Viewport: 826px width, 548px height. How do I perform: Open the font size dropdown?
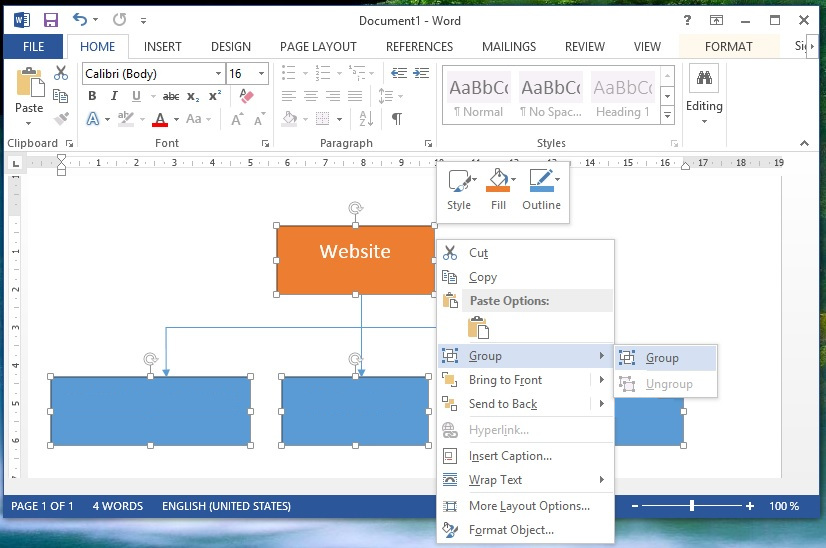(x=262, y=73)
